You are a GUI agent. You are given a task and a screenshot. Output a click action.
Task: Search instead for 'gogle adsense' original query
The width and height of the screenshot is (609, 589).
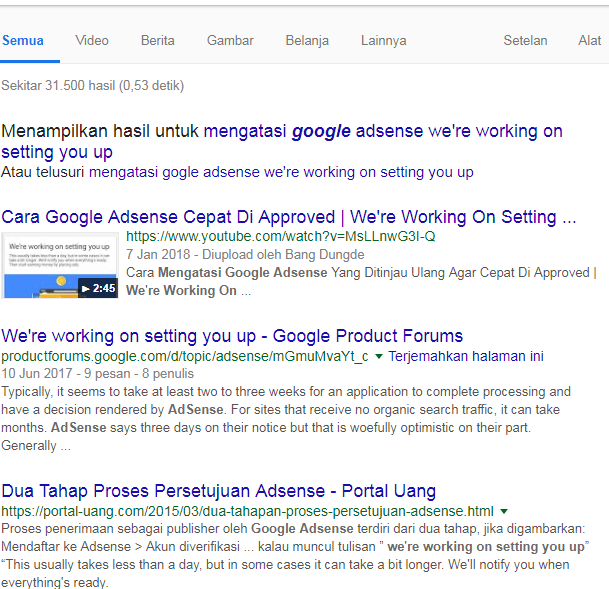[x=281, y=172]
